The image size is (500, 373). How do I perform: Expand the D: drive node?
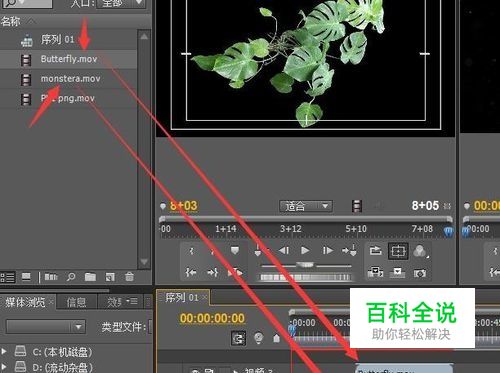4,367
